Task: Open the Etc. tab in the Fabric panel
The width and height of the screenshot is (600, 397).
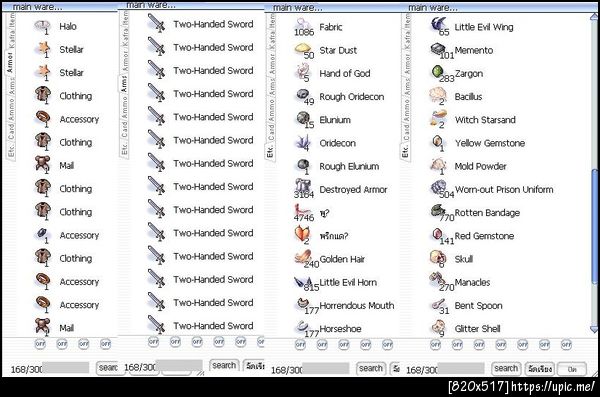Action: tap(270, 150)
